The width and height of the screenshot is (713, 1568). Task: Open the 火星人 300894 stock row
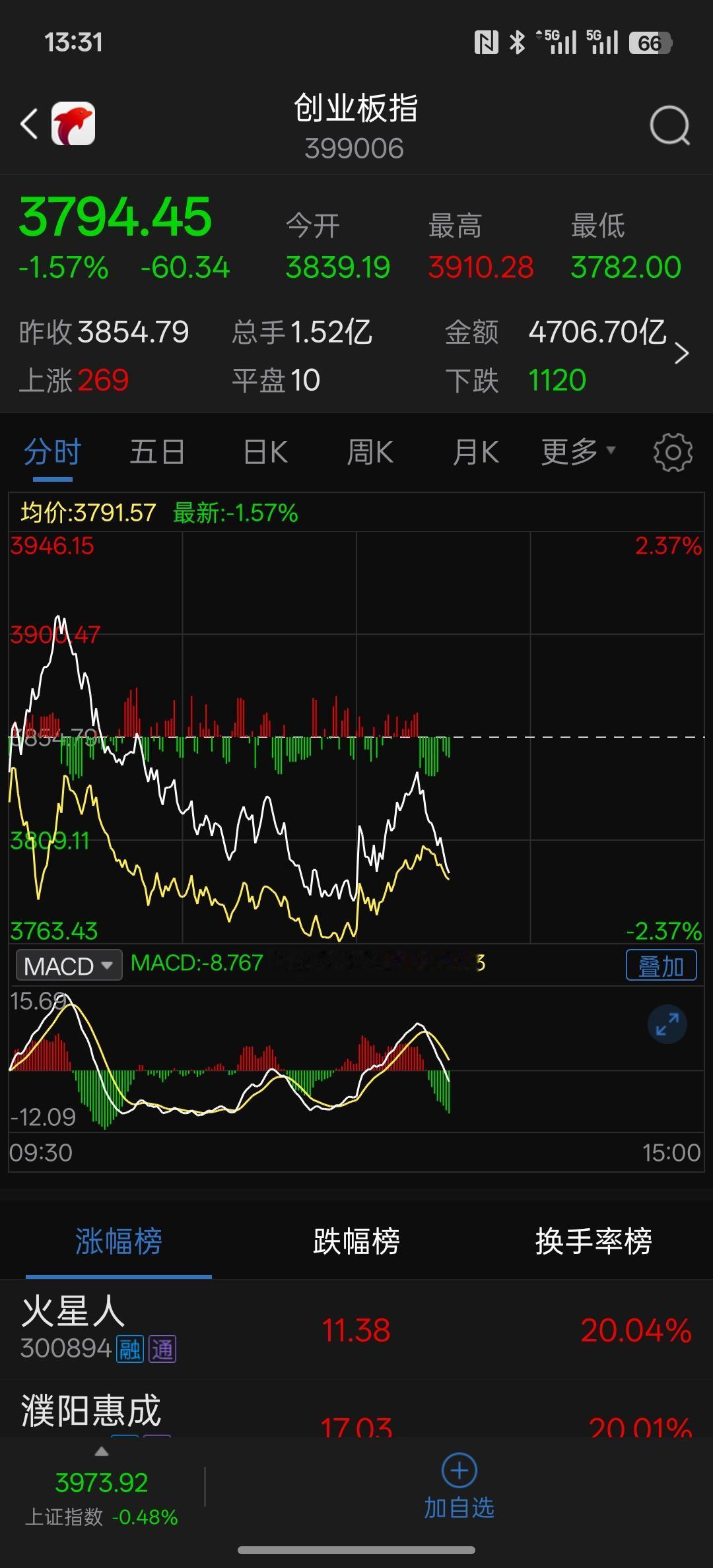pyautogui.click(x=356, y=1329)
